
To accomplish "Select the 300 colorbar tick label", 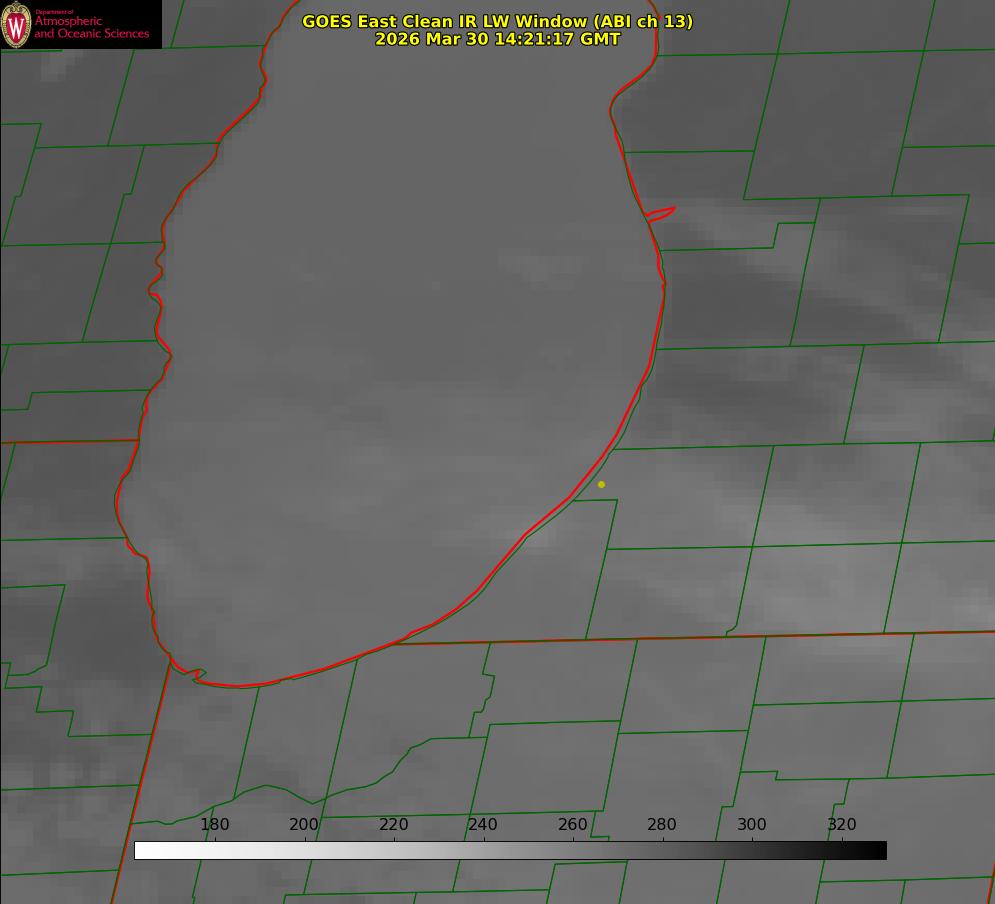I will (752, 825).
